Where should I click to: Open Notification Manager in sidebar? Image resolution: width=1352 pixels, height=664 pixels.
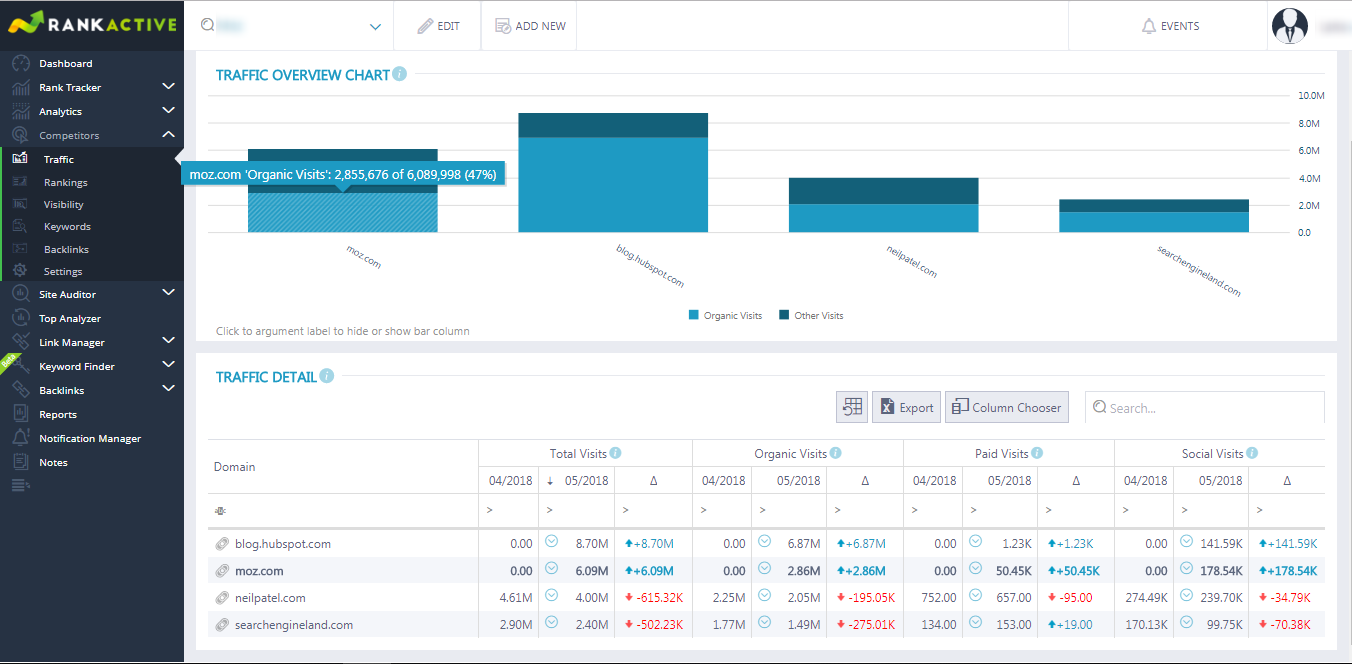[x=90, y=439]
